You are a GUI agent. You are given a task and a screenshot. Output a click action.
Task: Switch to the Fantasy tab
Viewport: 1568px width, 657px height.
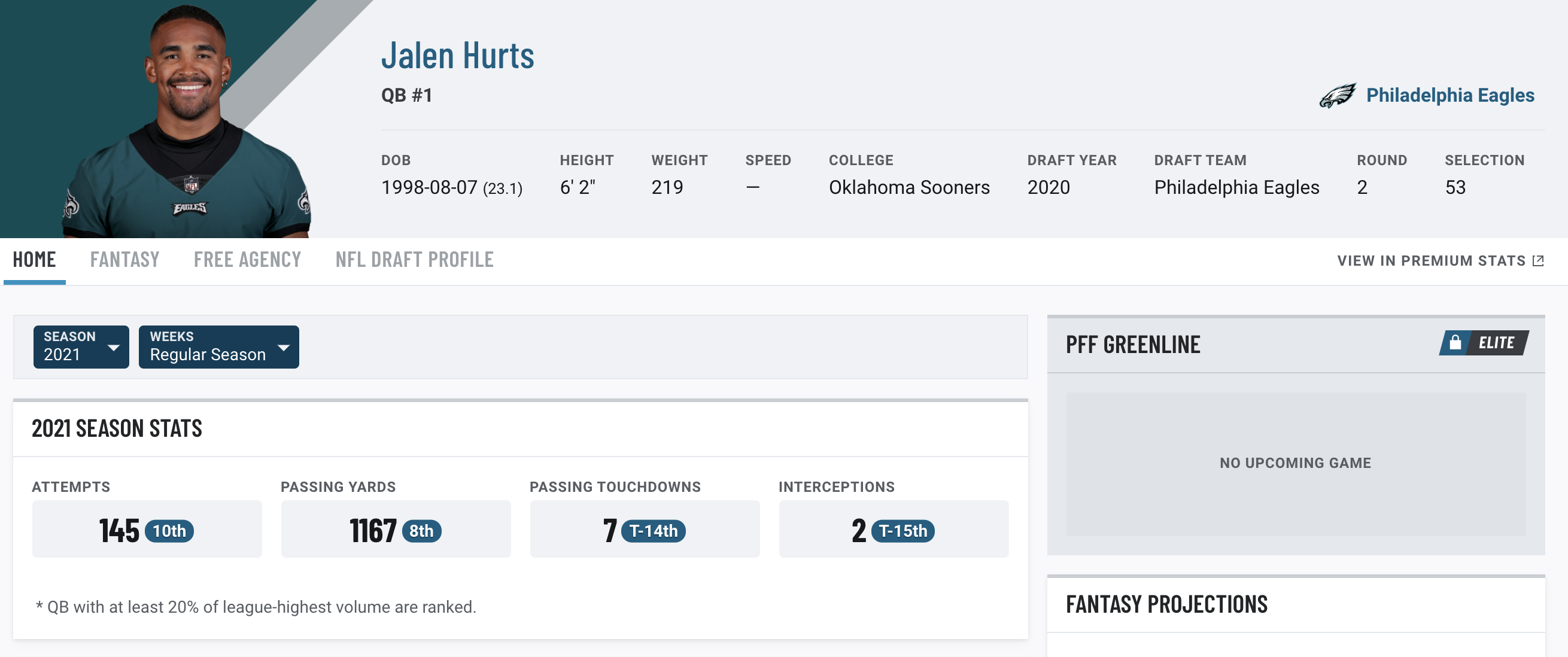pos(125,260)
